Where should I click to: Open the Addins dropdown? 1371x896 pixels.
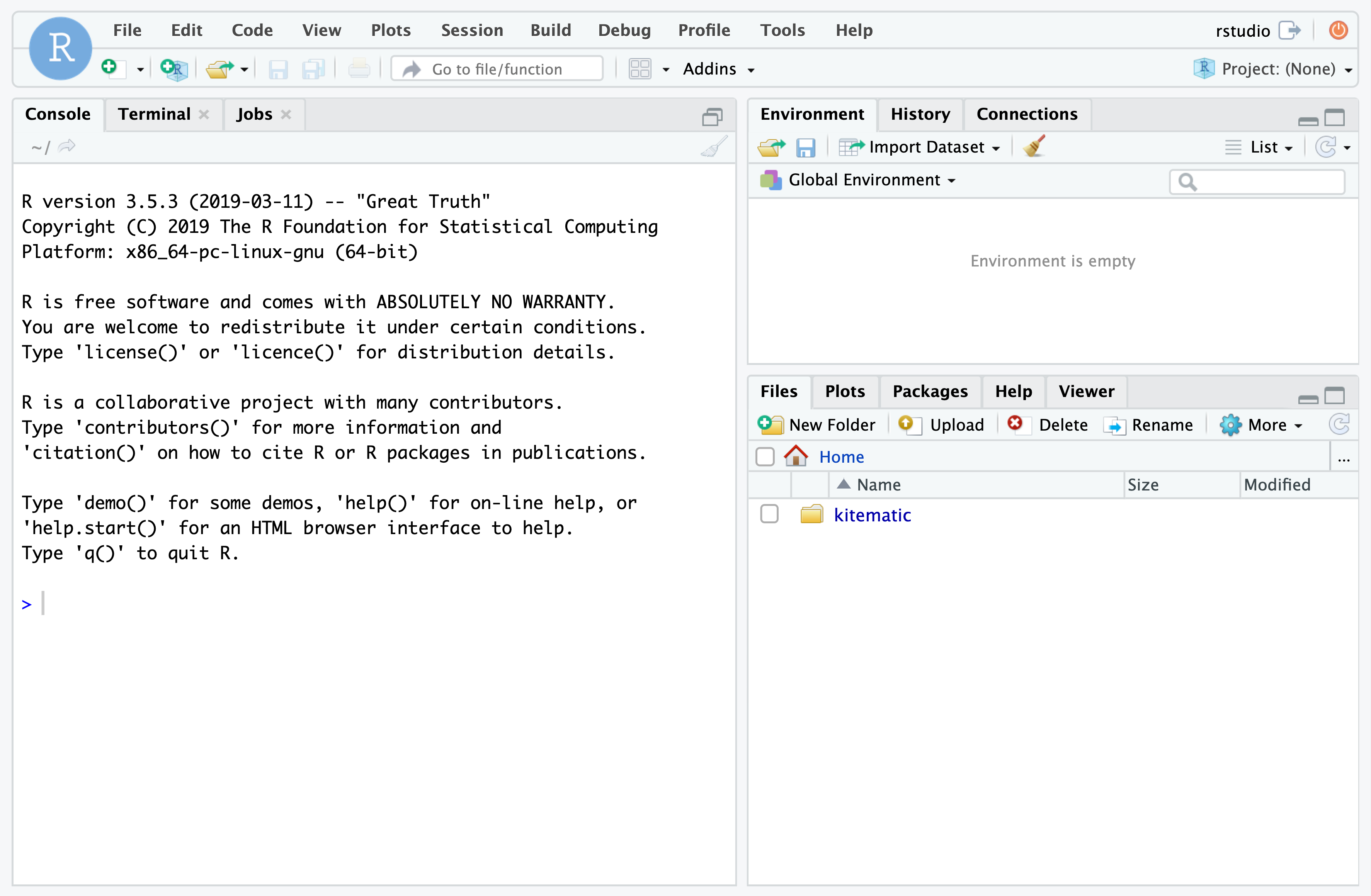click(x=718, y=69)
